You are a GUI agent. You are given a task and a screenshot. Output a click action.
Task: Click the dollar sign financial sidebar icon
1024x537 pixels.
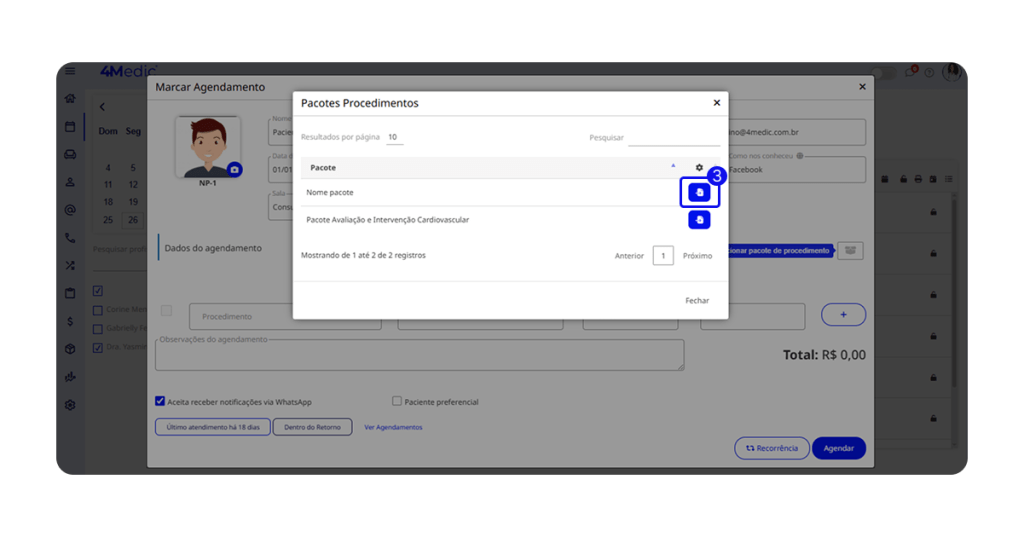click(70, 321)
